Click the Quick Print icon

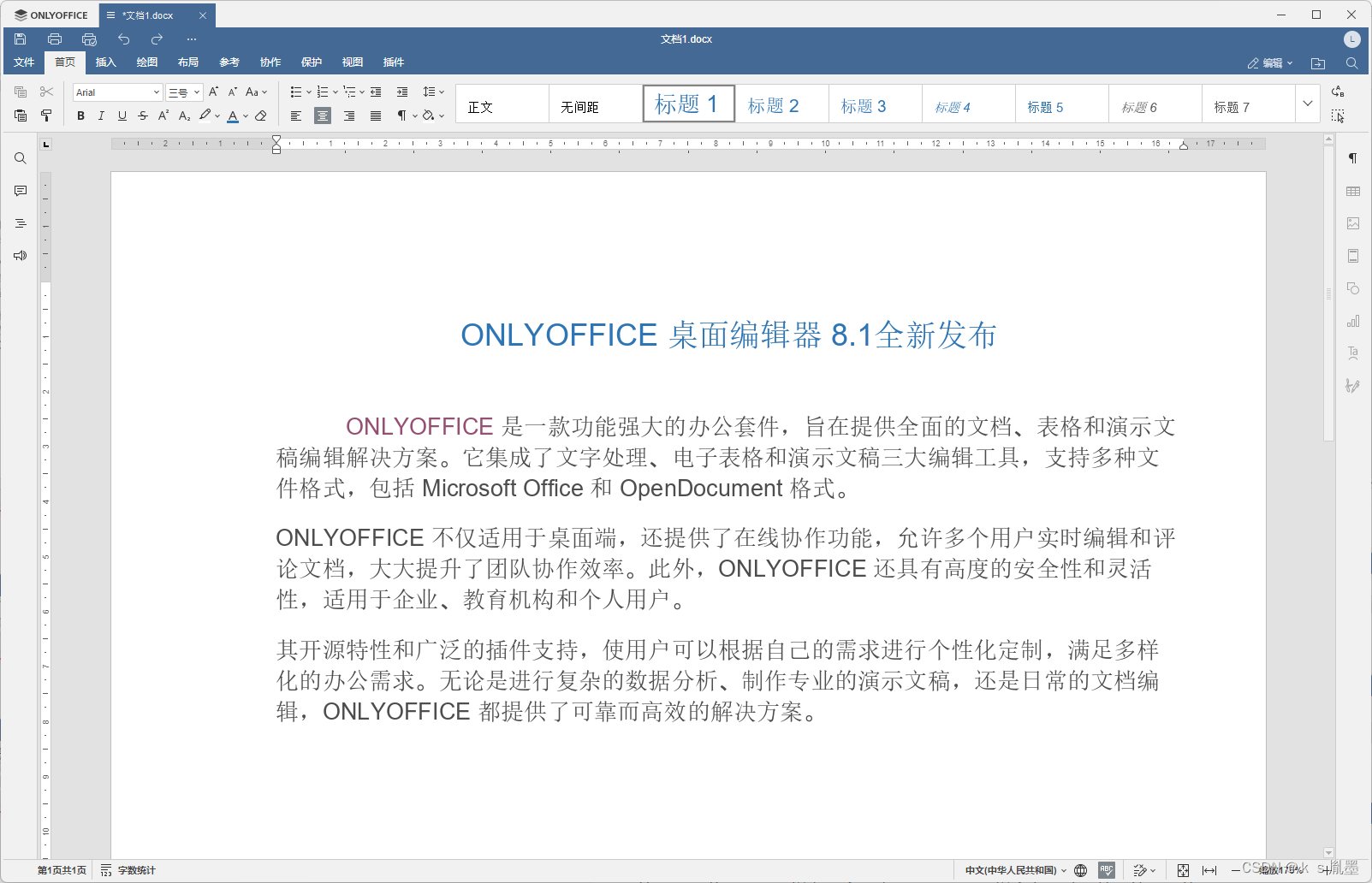click(89, 39)
